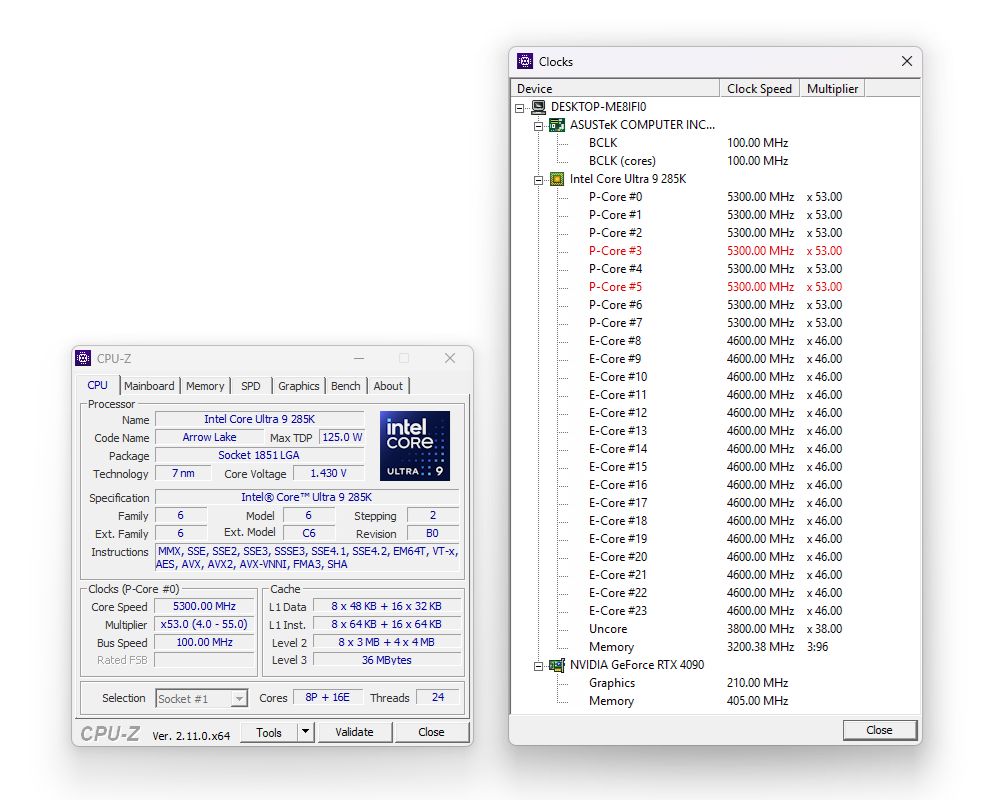Click the Core Voltage value 1.430 V
Viewport: 1000px width, 800px height.
coord(328,473)
